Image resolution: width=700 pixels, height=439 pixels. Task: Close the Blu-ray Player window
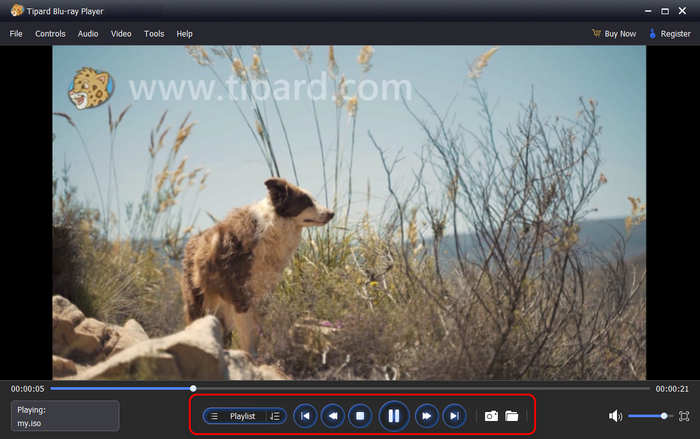click(683, 11)
